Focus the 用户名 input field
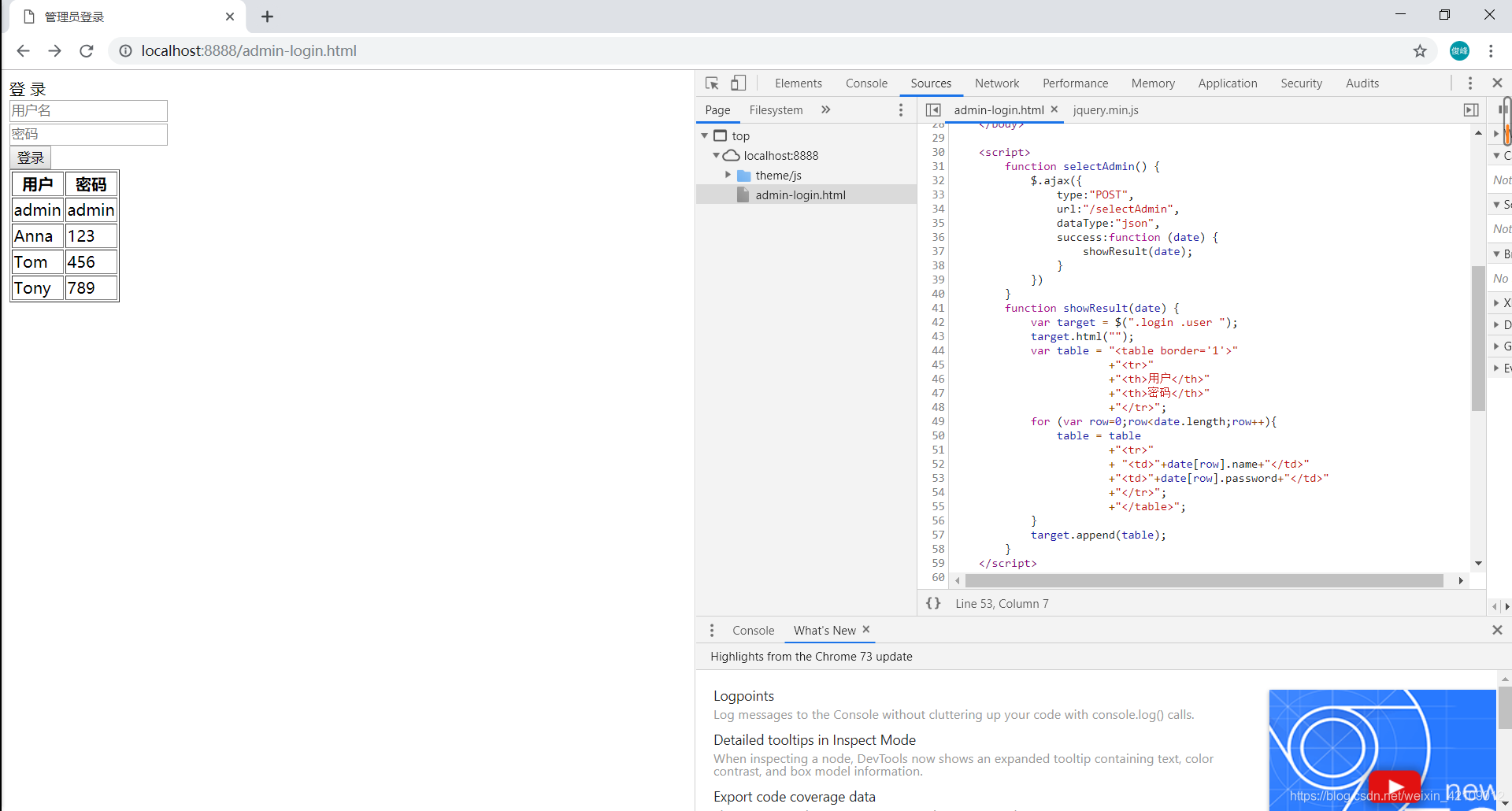The height and width of the screenshot is (811, 1512). tap(88, 110)
